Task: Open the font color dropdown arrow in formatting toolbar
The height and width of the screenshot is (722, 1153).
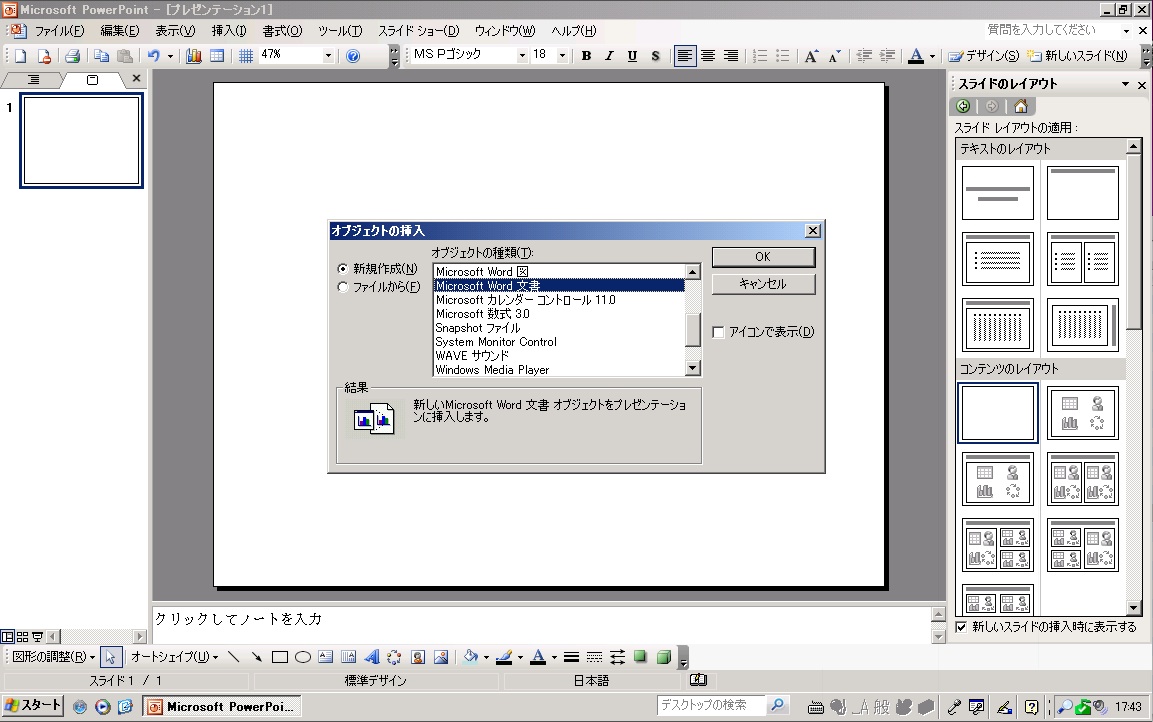Action: 932,56
